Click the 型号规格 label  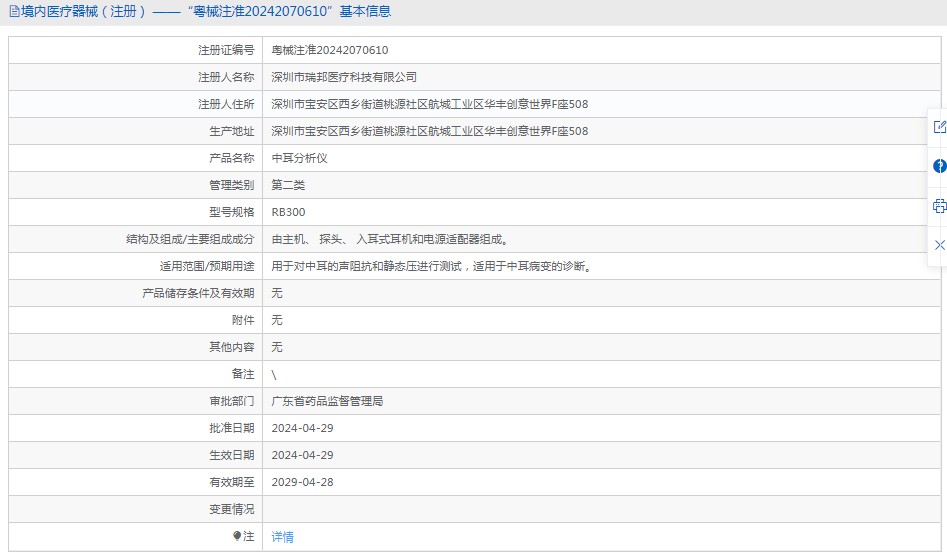click(x=231, y=212)
